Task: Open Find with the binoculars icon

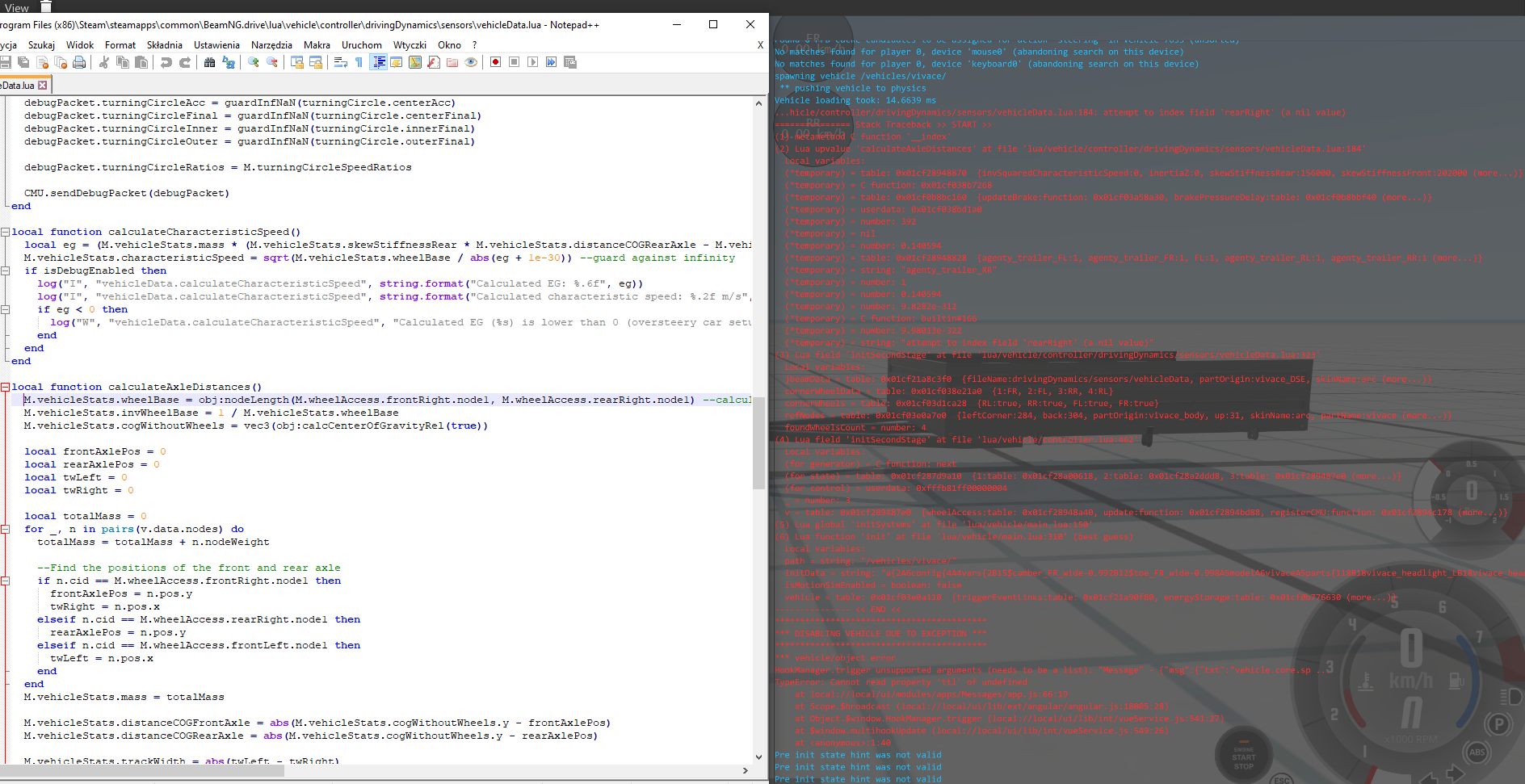Action: (x=210, y=62)
